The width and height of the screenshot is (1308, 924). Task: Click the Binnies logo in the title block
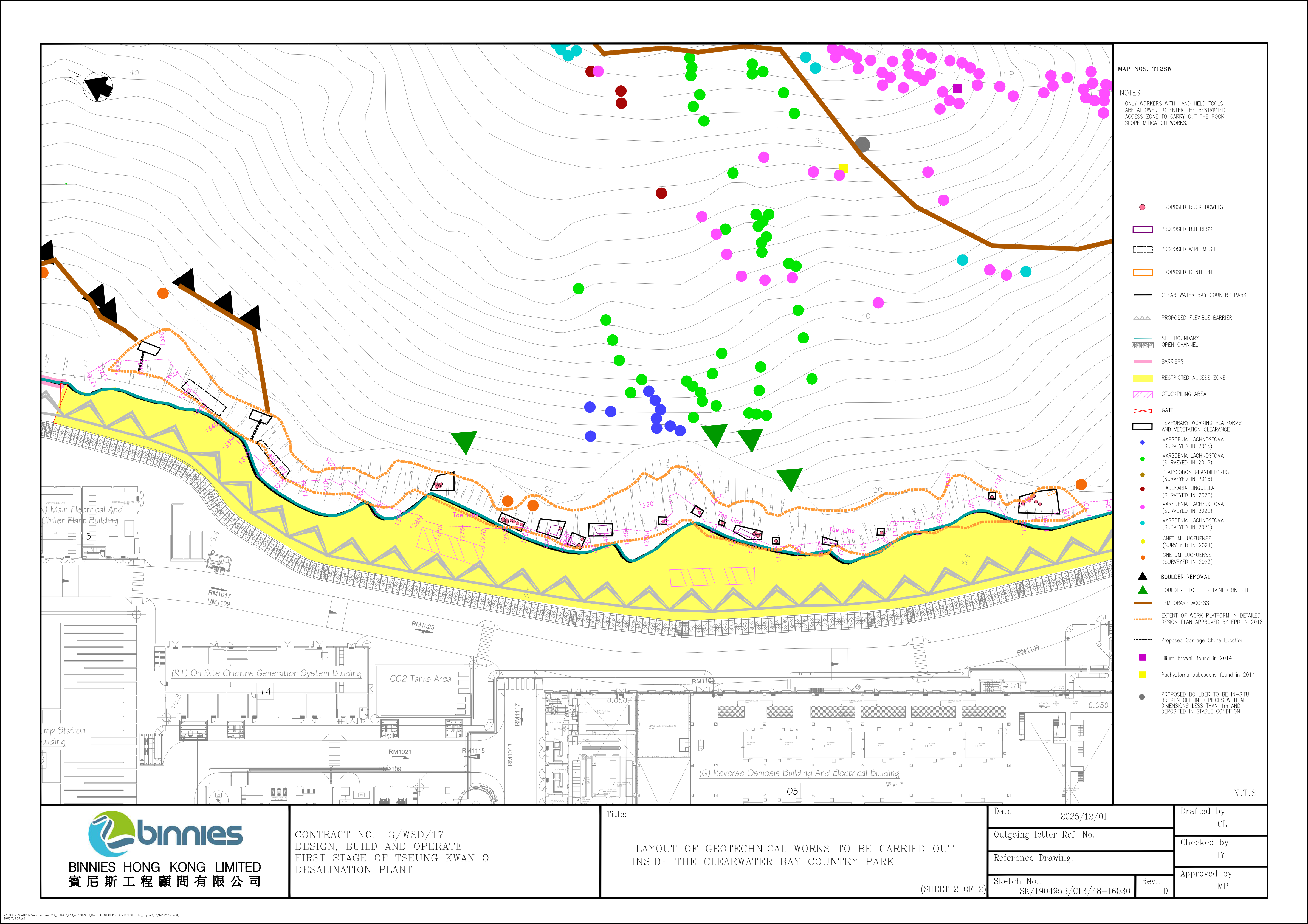[165, 833]
